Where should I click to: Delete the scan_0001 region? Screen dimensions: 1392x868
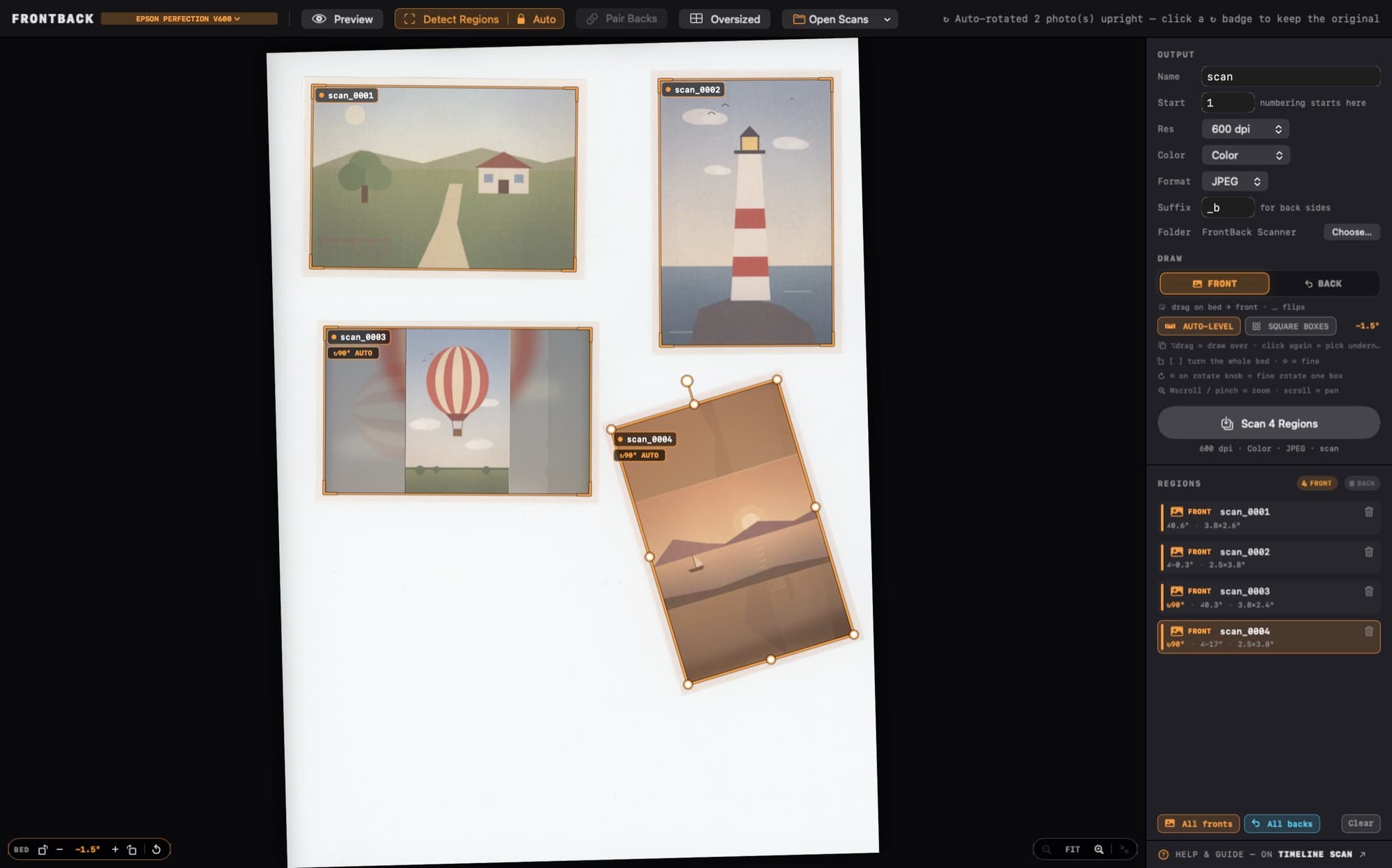(x=1369, y=512)
